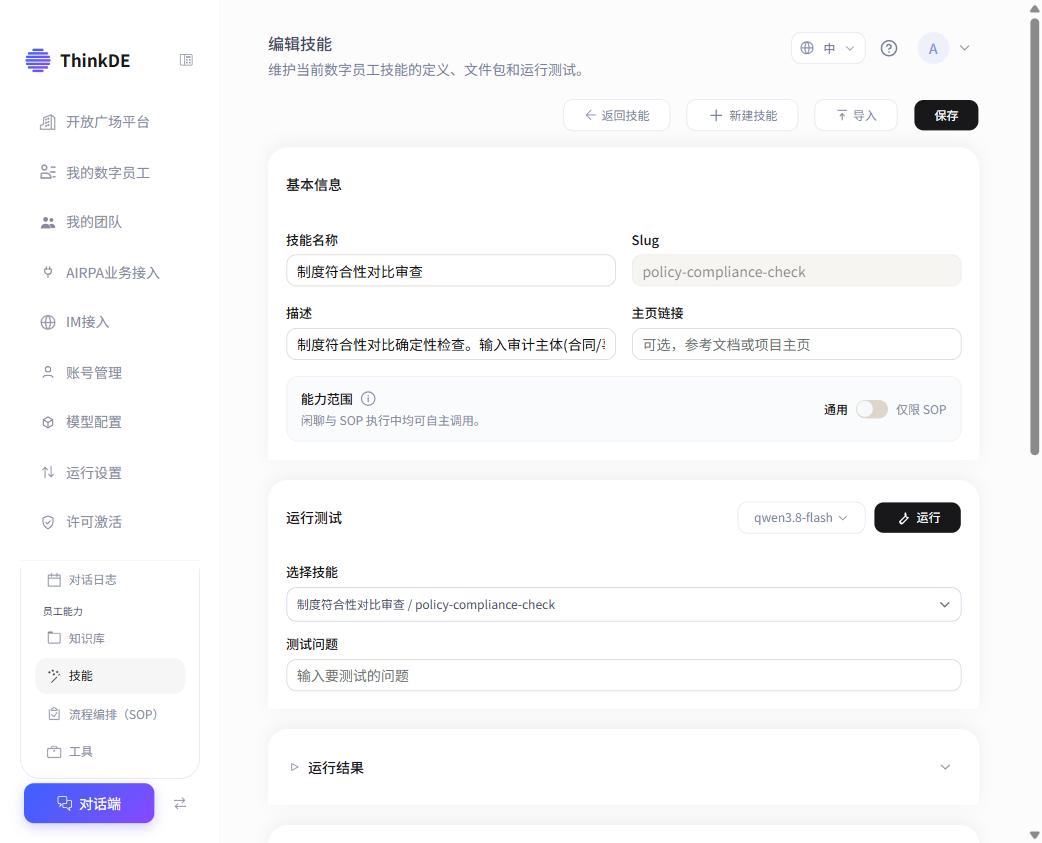Click the 知识库 folder icon

point(54,638)
